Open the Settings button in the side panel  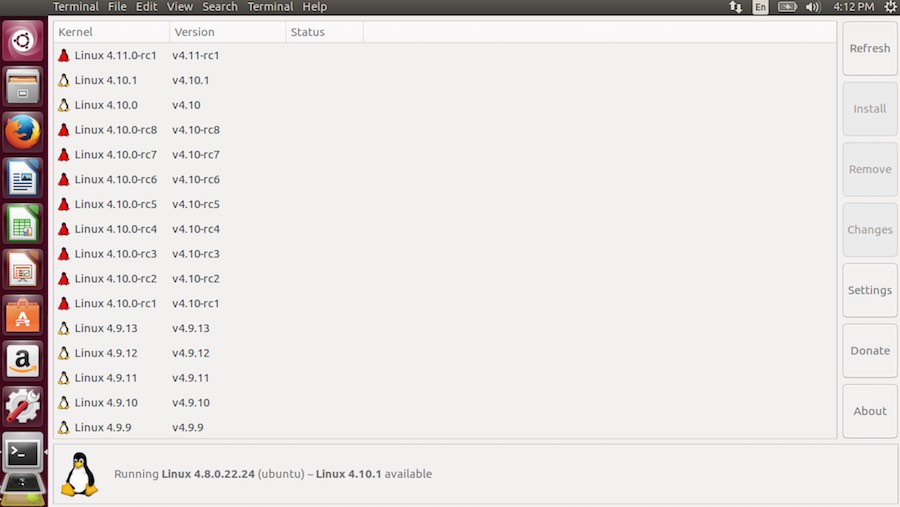point(869,290)
